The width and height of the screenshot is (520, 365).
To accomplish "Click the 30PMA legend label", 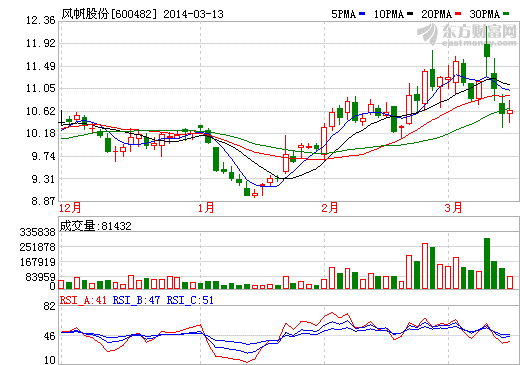I will coord(485,14).
